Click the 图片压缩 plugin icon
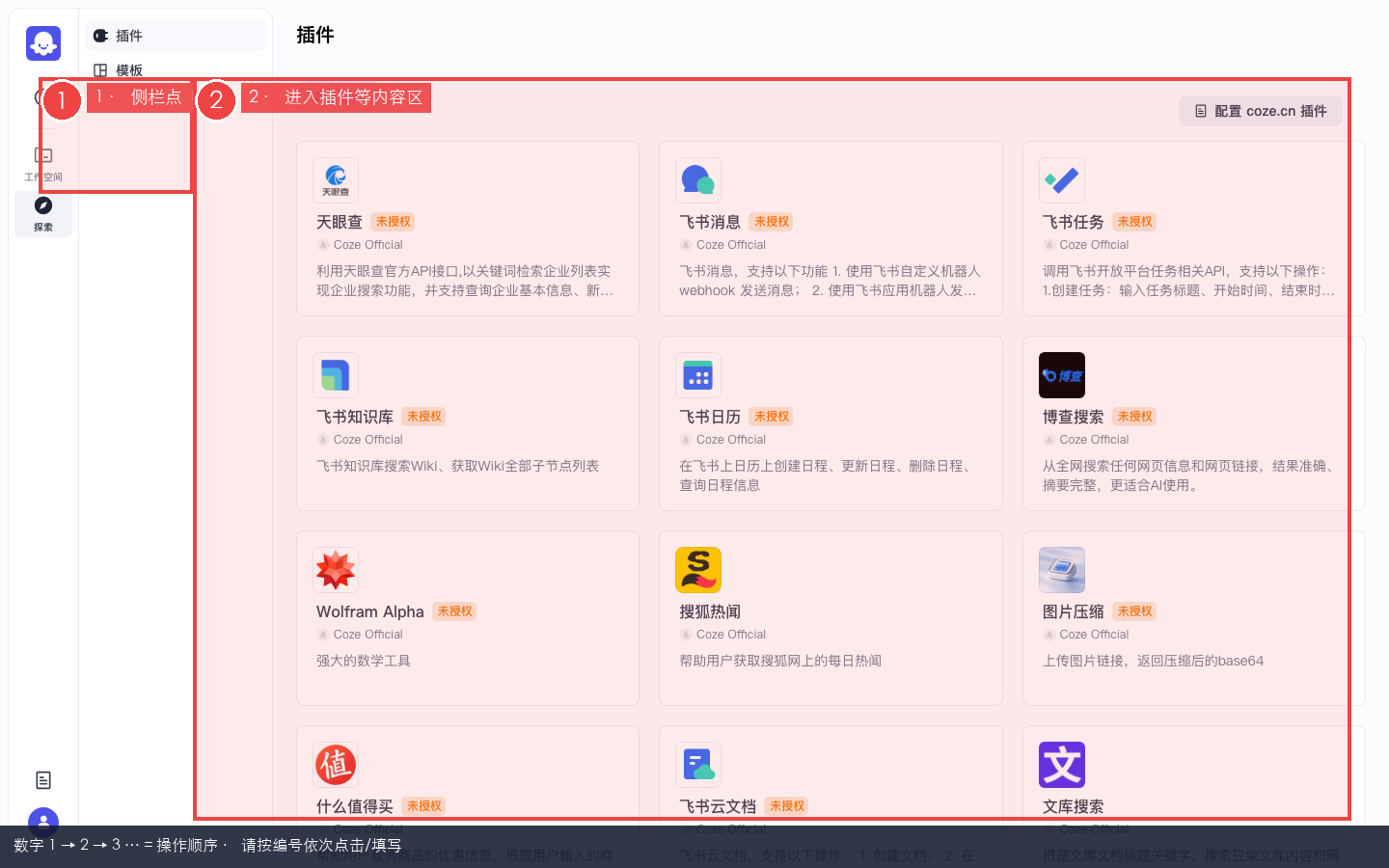The width and height of the screenshot is (1389, 868). click(1062, 570)
